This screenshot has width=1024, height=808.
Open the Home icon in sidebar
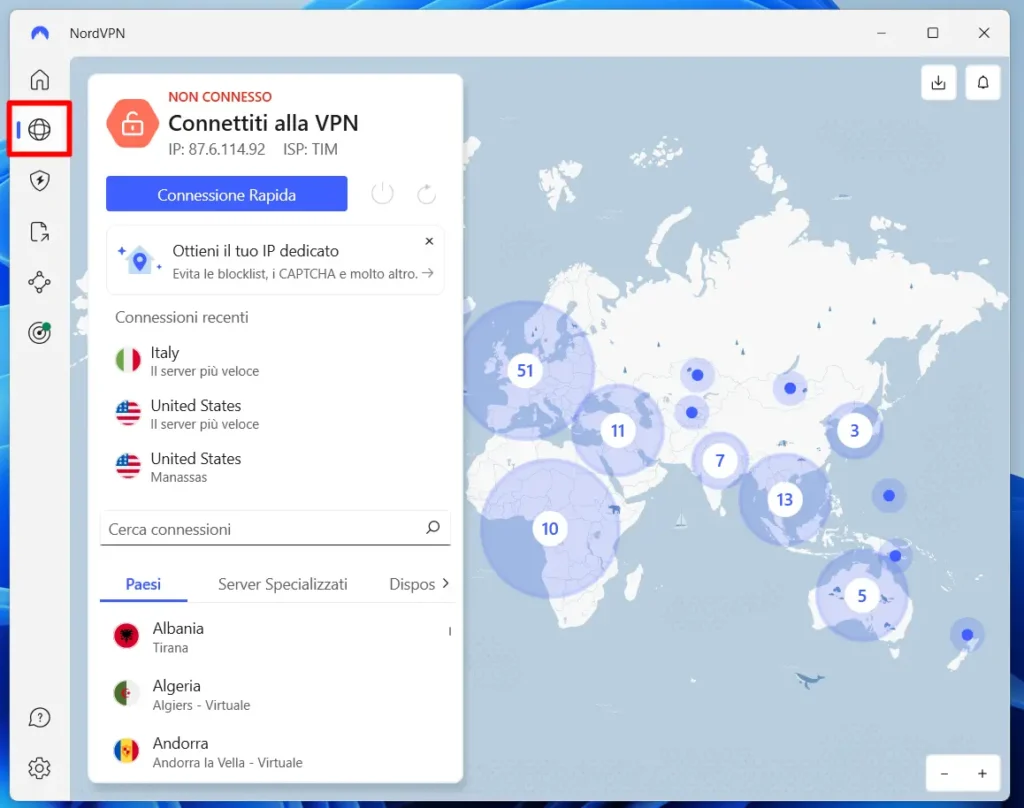coord(40,80)
